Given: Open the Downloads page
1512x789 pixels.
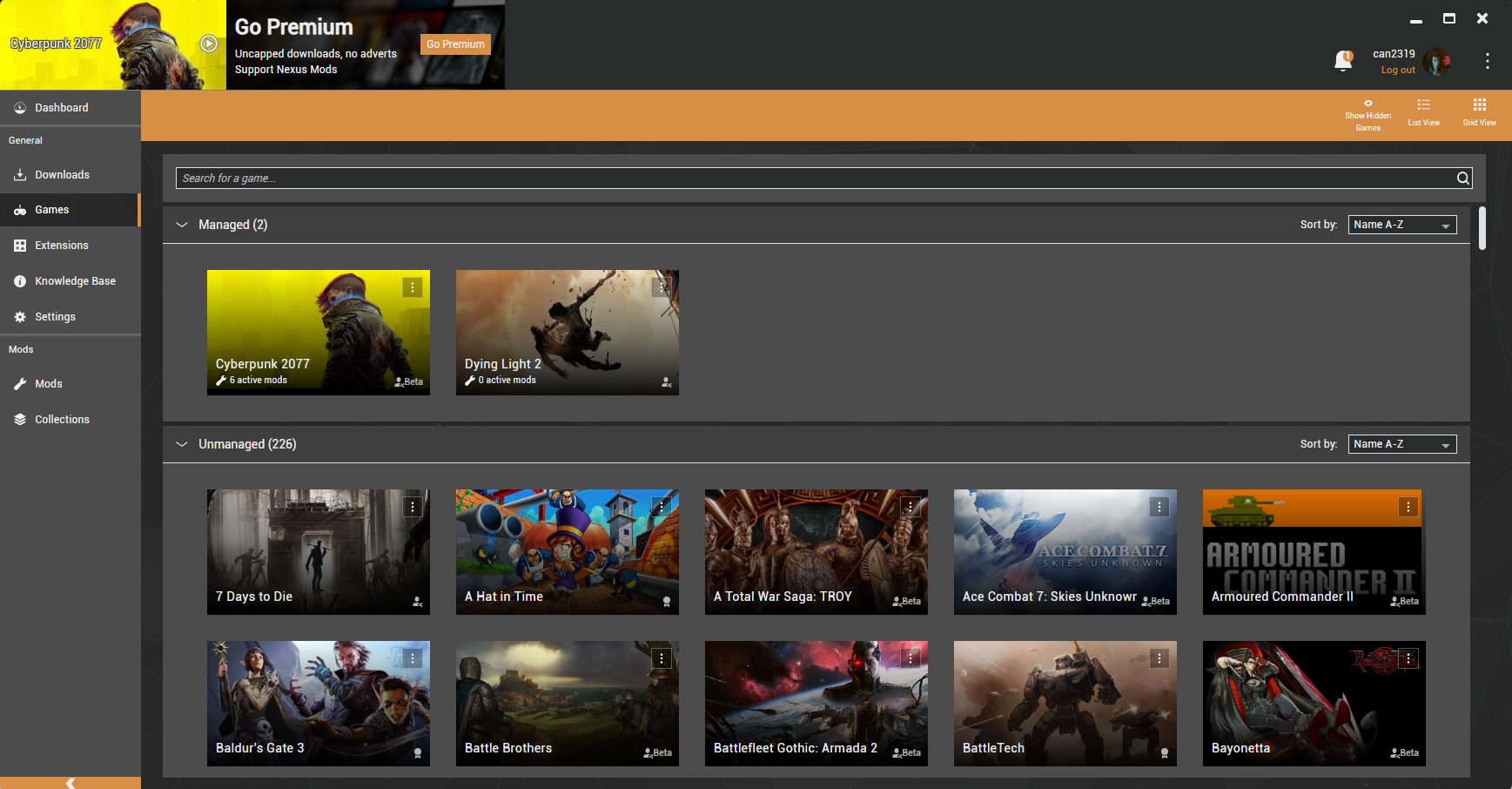Looking at the screenshot, I should pyautogui.click(x=70, y=175).
